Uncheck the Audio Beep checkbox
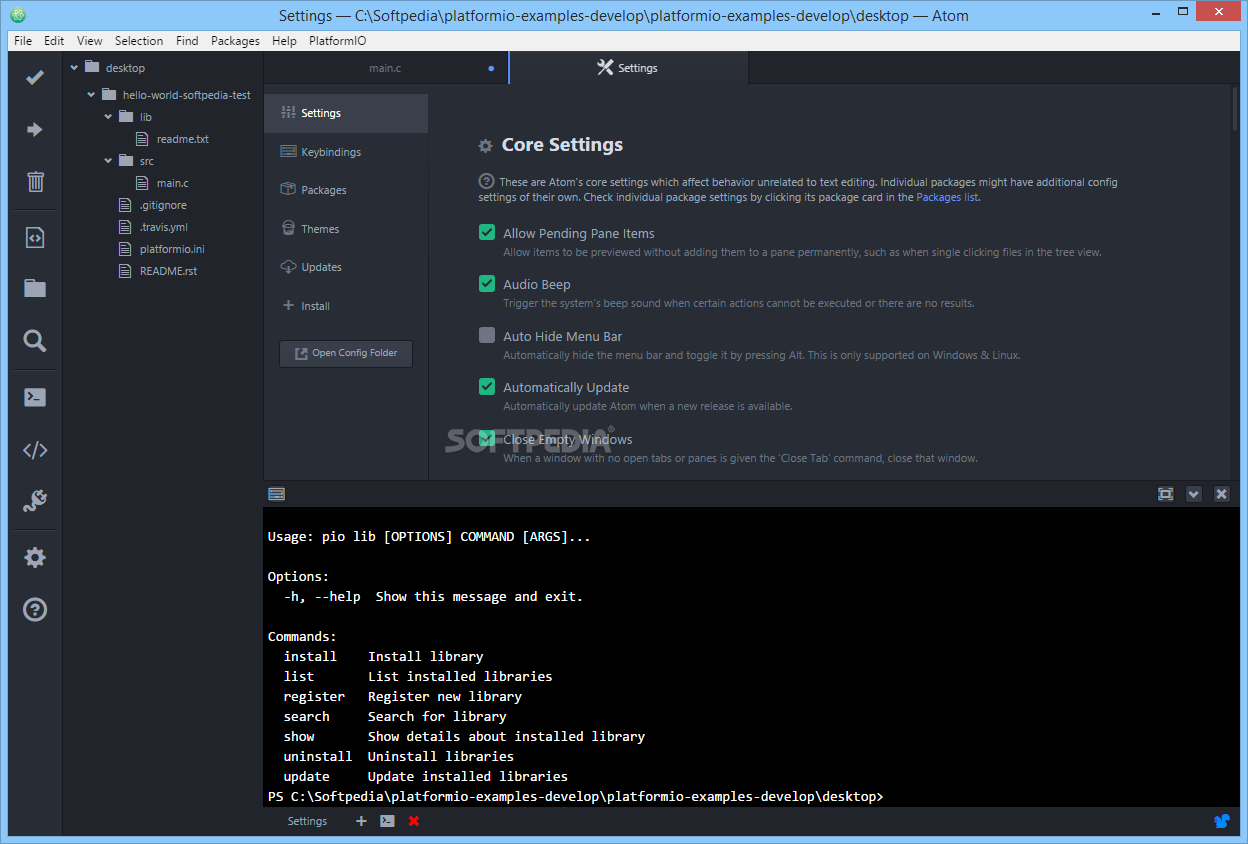This screenshot has height=844, width=1248. pos(487,283)
